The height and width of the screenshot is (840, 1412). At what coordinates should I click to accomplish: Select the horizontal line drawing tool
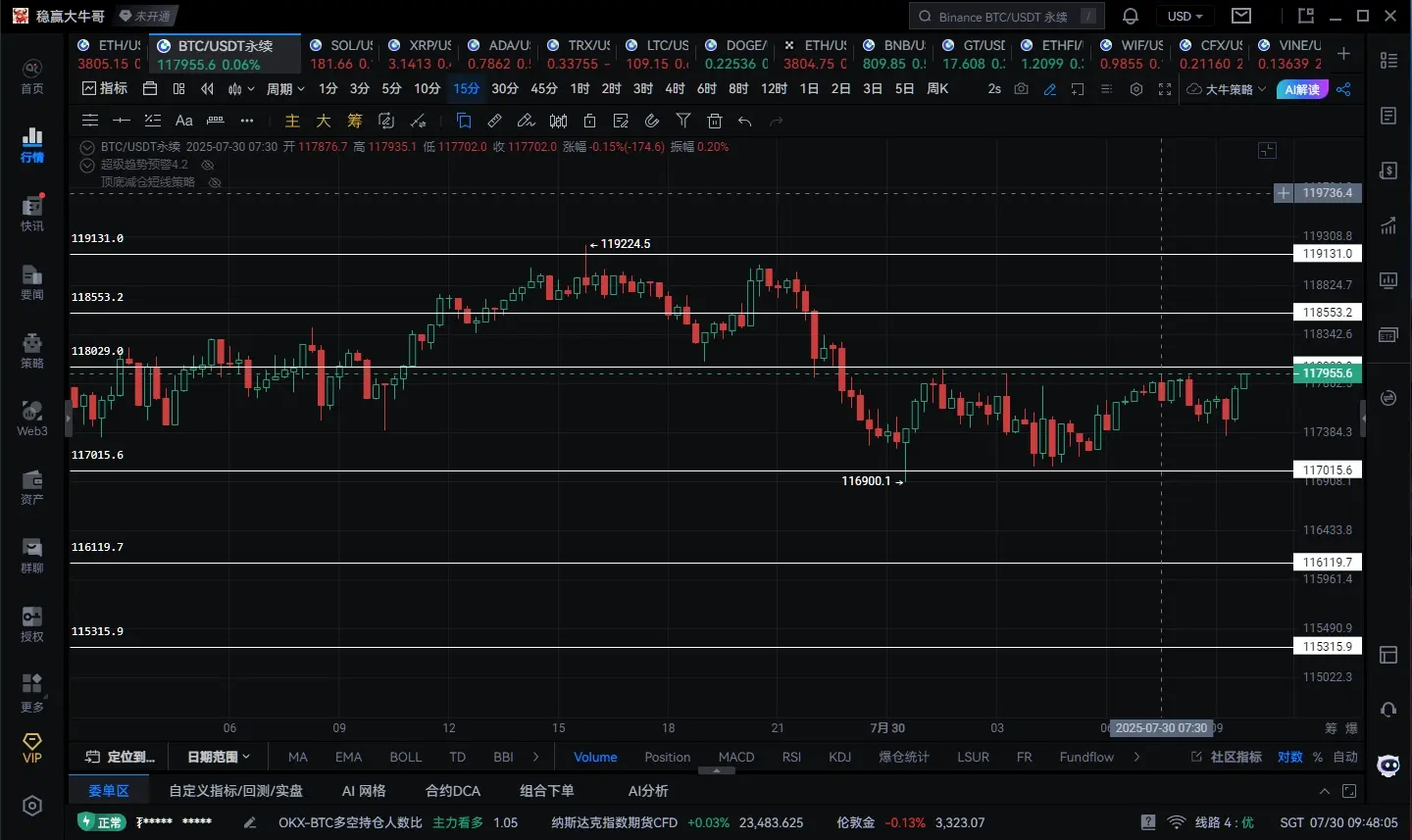coord(122,121)
